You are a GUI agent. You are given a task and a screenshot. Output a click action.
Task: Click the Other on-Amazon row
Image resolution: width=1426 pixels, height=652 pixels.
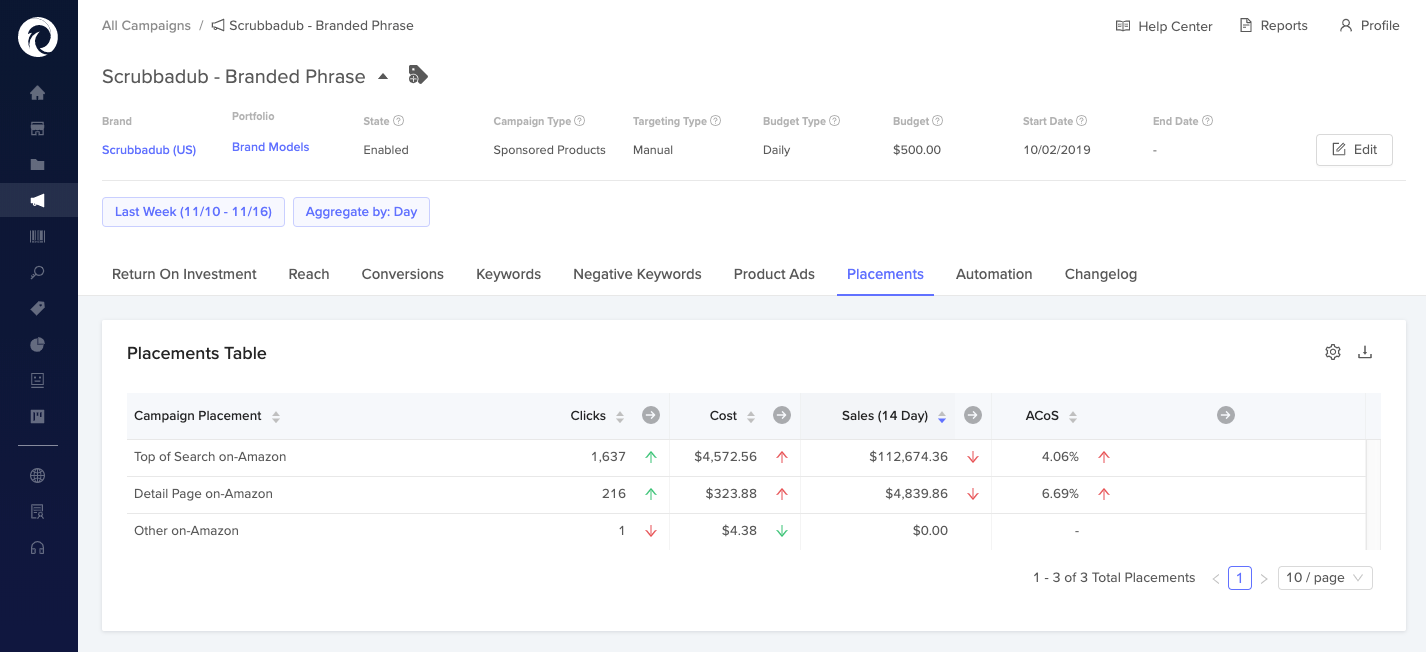tap(746, 531)
